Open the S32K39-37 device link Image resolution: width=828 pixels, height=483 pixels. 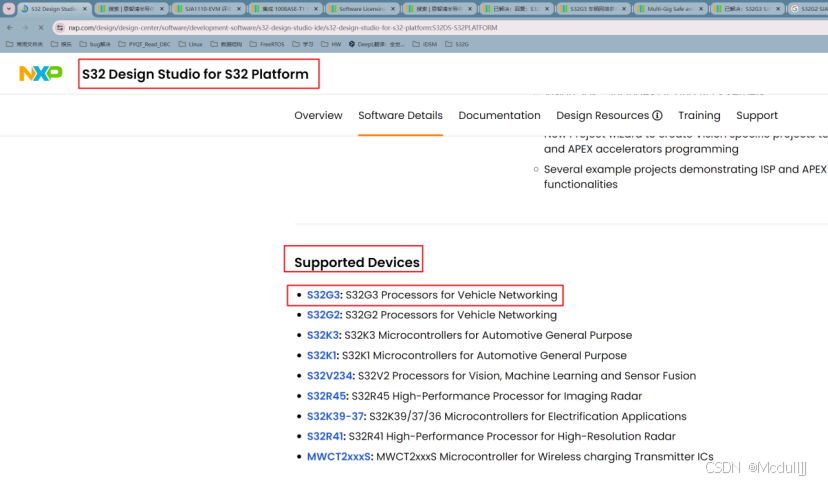335,416
